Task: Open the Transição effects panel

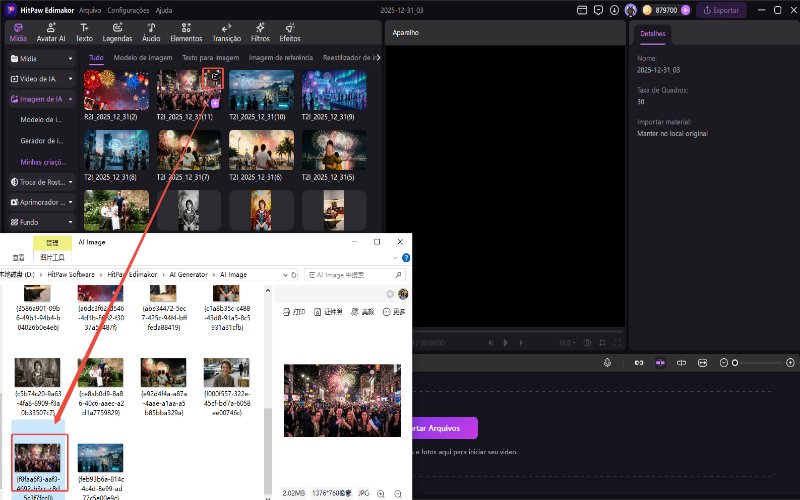Action: point(227,32)
